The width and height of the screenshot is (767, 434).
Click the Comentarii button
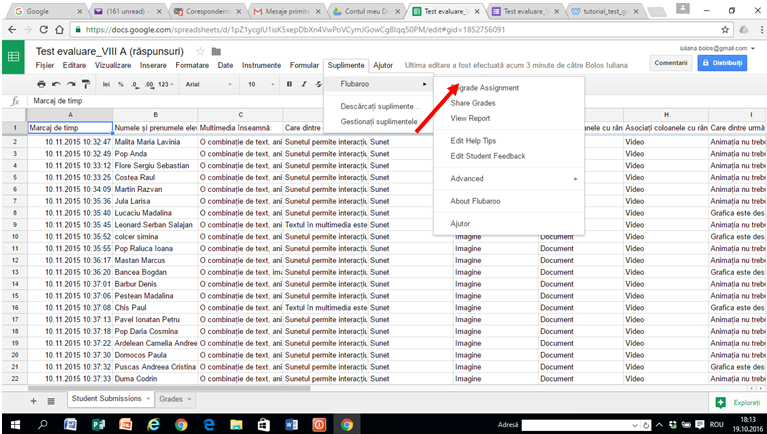pos(671,63)
